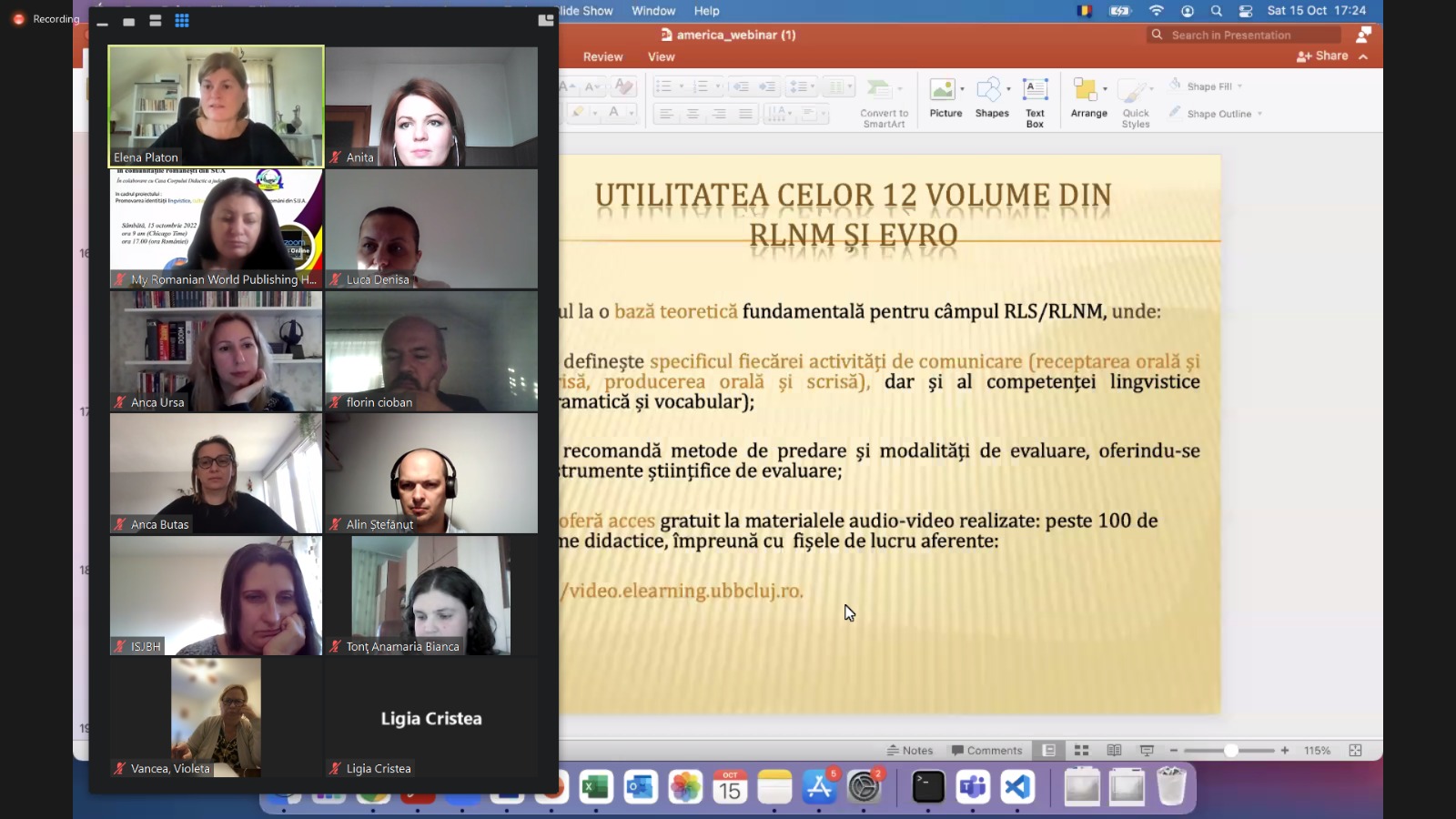
Task: Open Visual Studio Code from the dock
Action: pyautogui.click(x=1016, y=786)
